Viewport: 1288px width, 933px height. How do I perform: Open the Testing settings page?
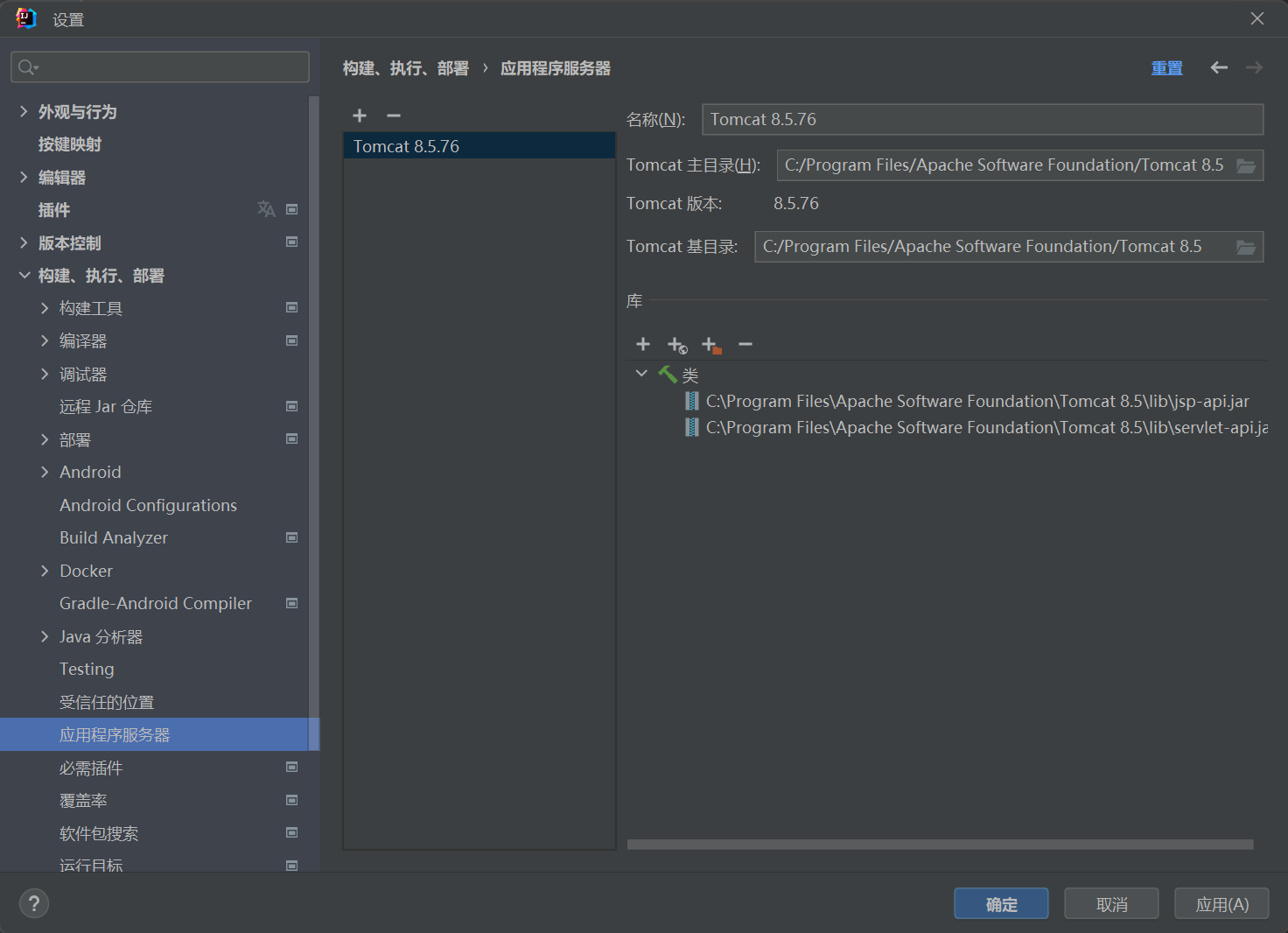click(87, 669)
